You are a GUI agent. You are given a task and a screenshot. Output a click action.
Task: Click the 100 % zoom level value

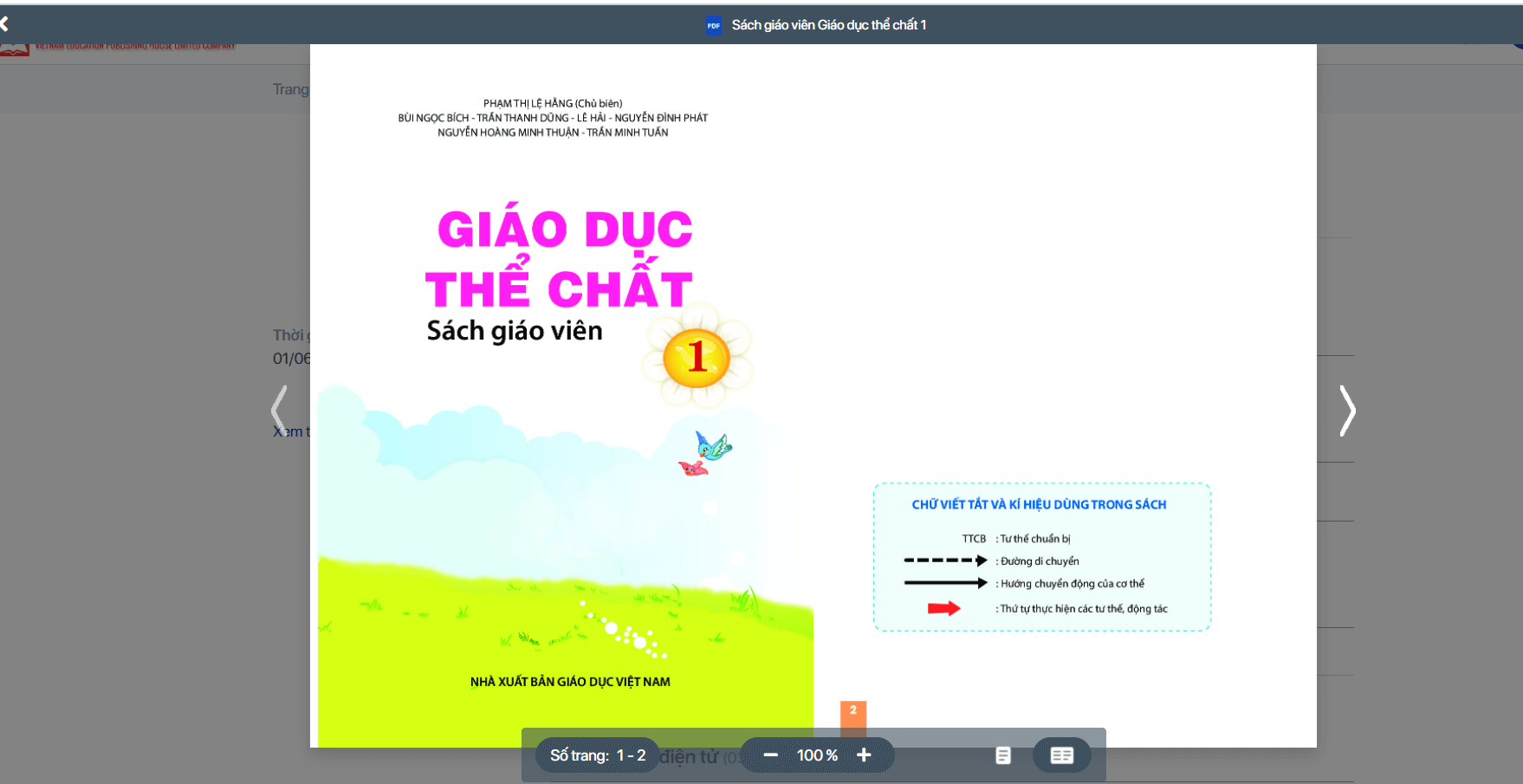pyautogui.click(x=817, y=755)
